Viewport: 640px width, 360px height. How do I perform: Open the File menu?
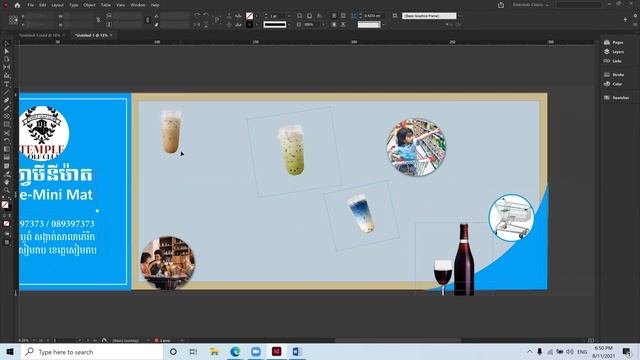31,5
